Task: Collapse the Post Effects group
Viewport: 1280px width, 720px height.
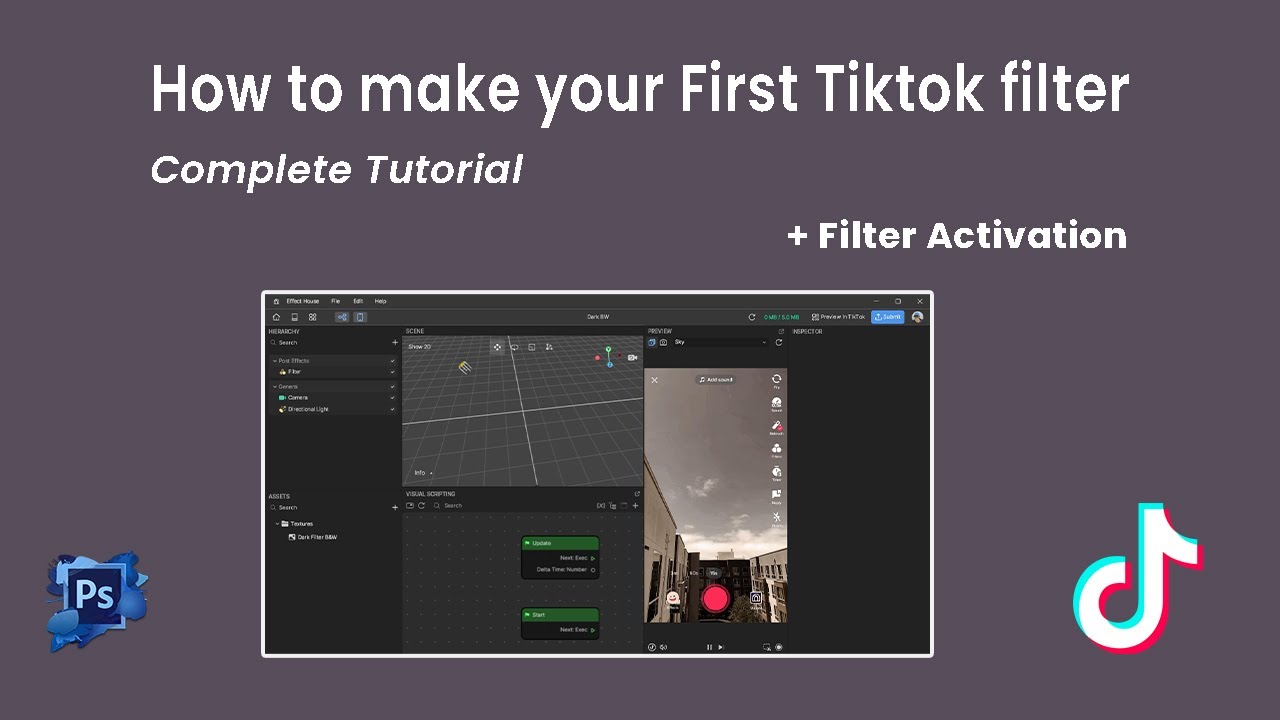Action: pos(274,361)
